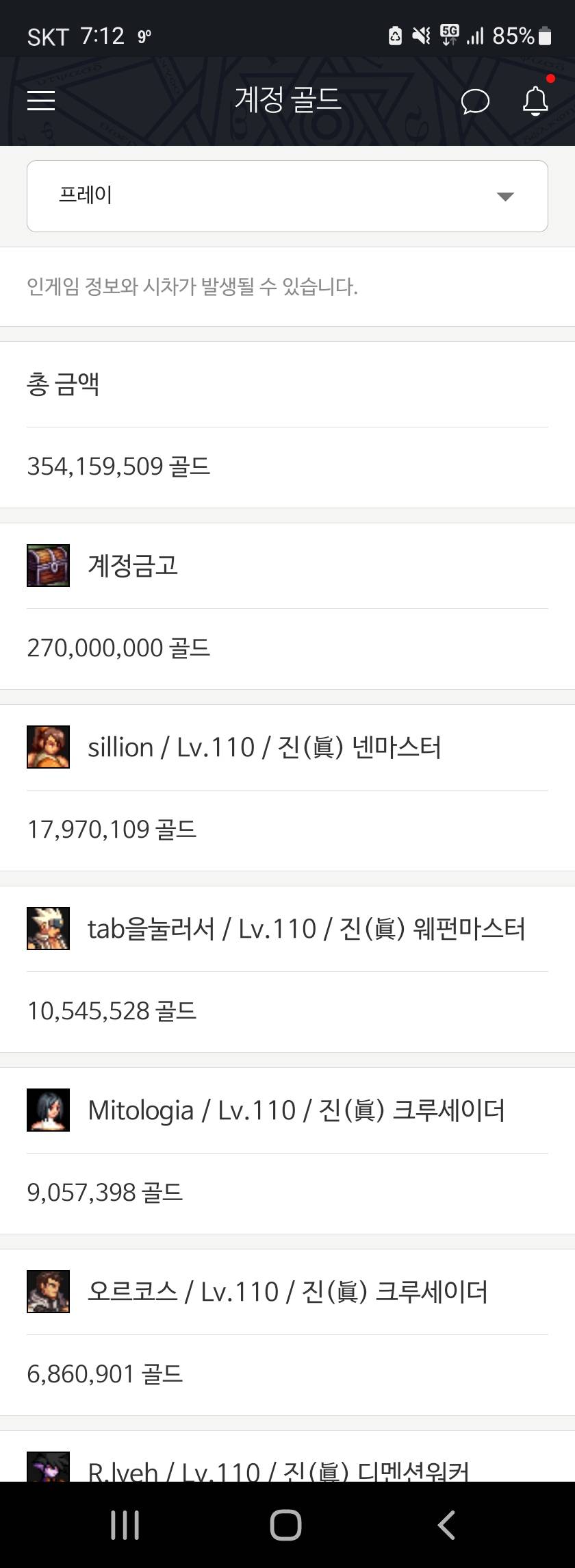The height and width of the screenshot is (1568, 575).
Task: Tap the Android home navigation button
Action: (285, 1525)
